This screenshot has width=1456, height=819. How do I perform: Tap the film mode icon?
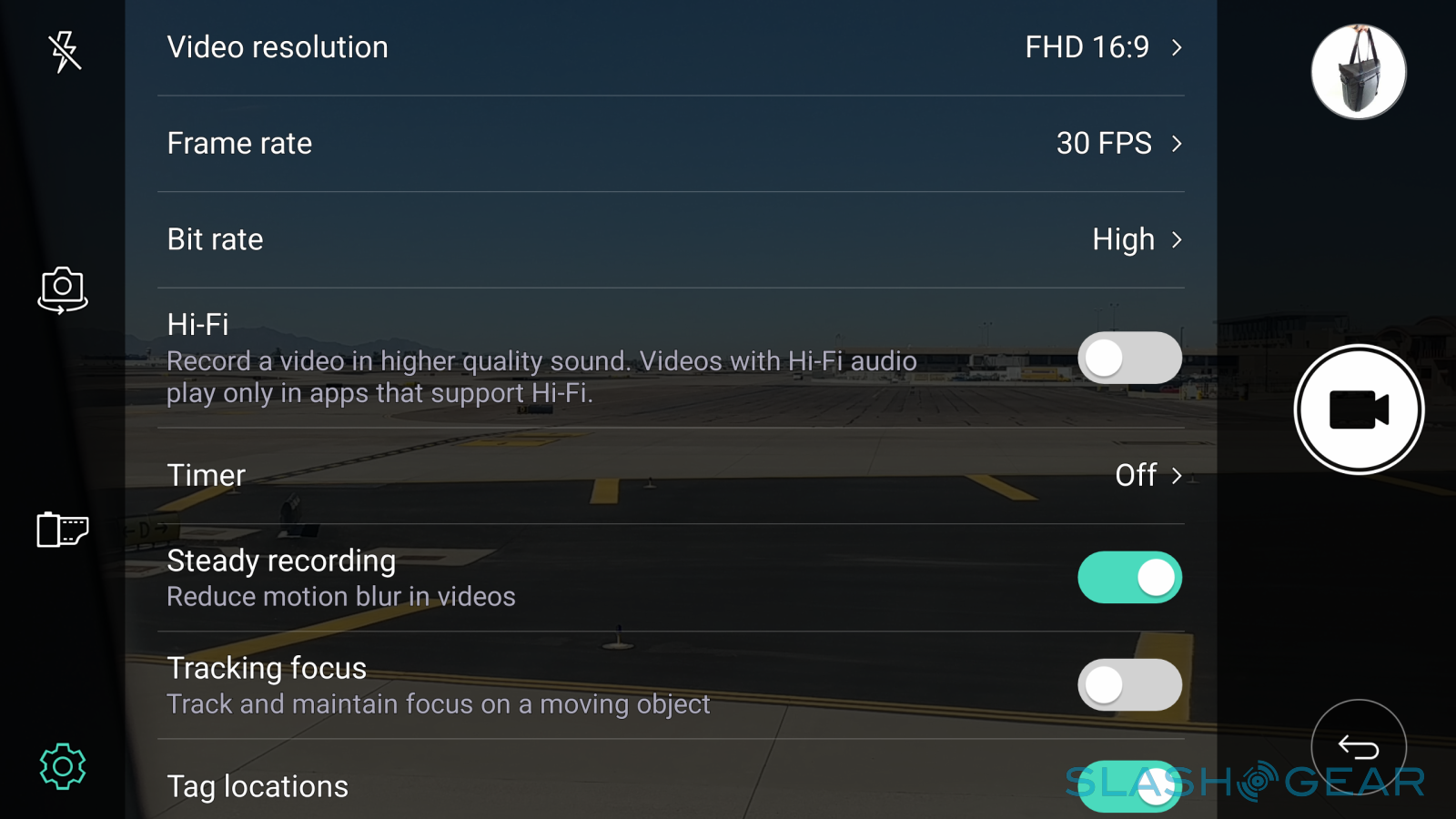(x=62, y=529)
